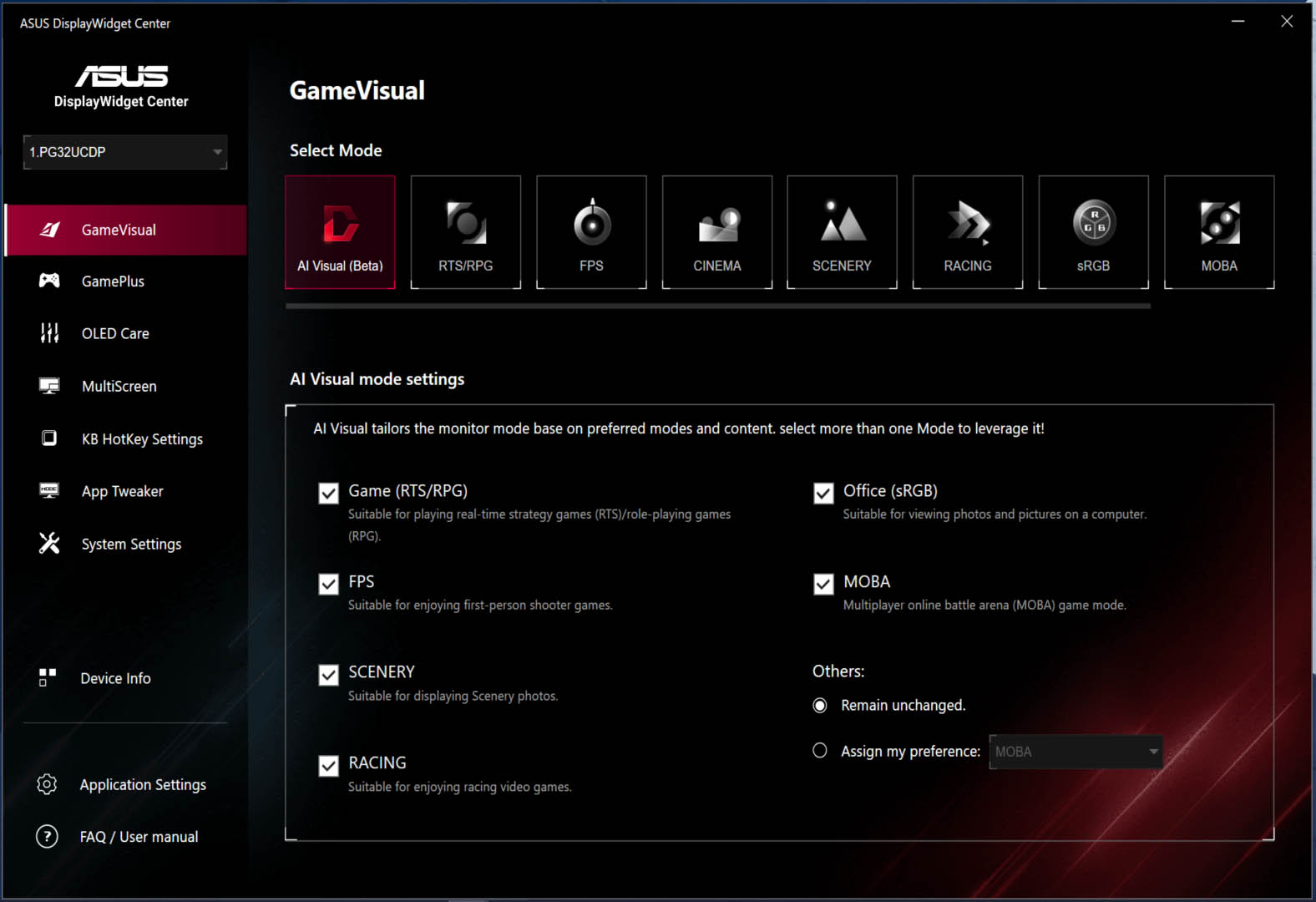This screenshot has height=902, width=1316.
Task: Go to the MultiScreen menu label
Action: (119, 386)
